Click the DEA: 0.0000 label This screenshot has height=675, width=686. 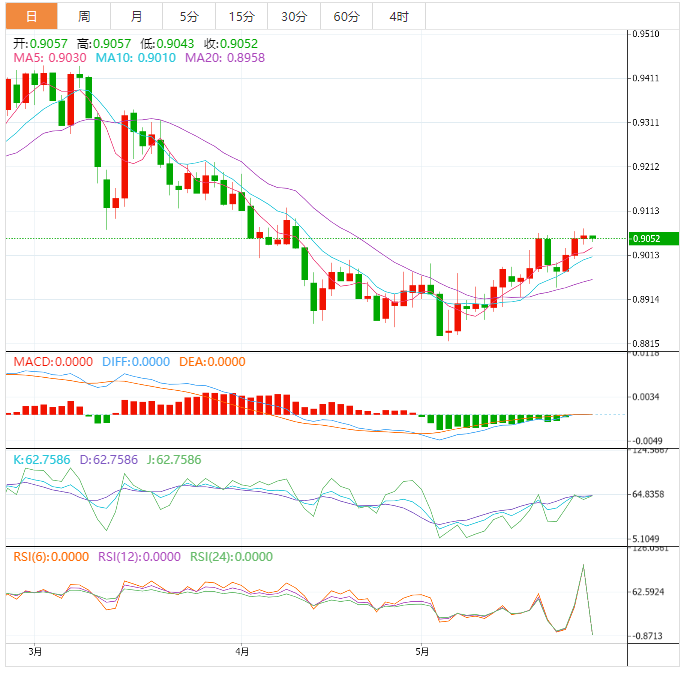pos(211,362)
